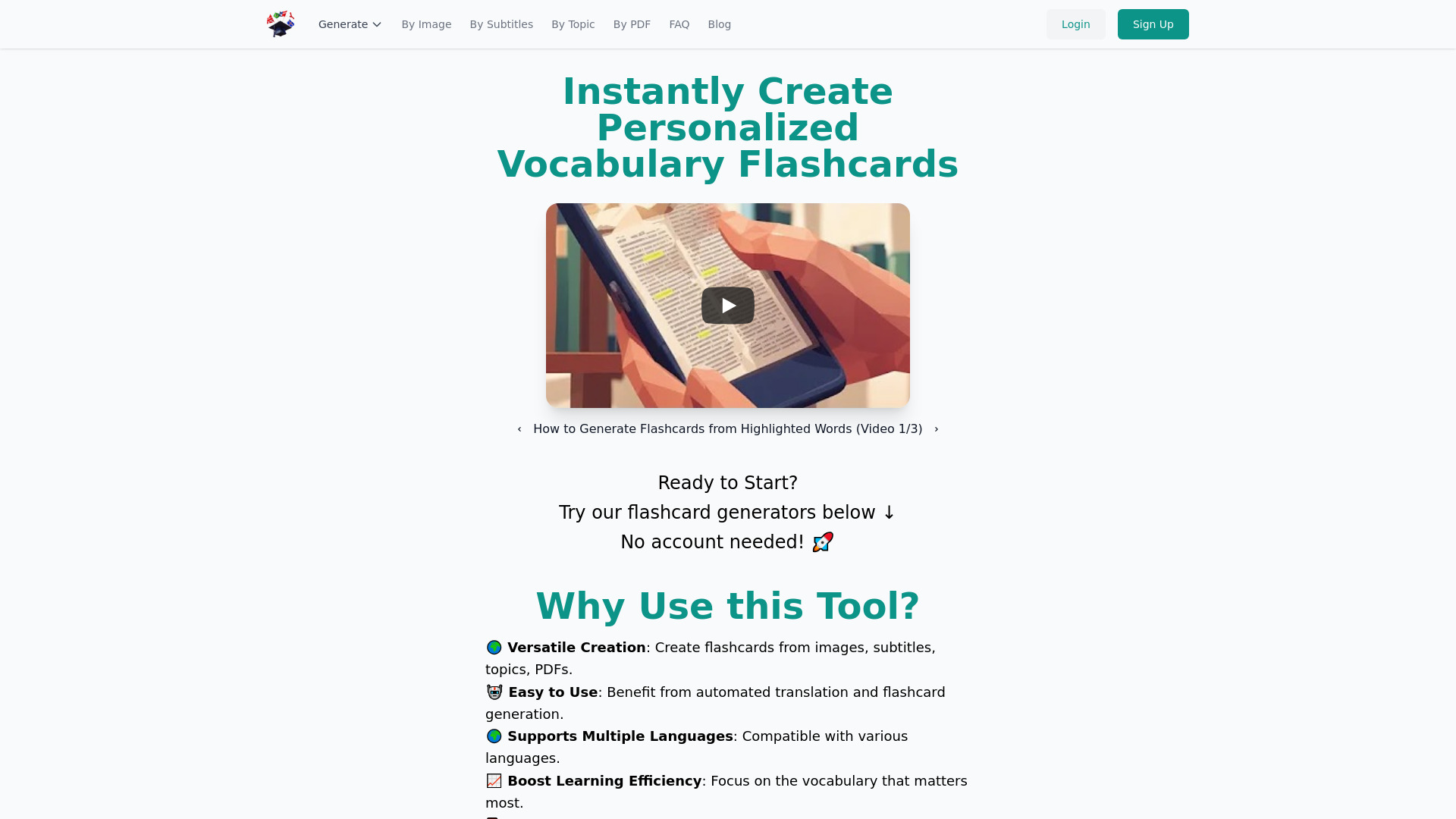Click the Login button
This screenshot has width=1456, height=819.
coord(1075,24)
